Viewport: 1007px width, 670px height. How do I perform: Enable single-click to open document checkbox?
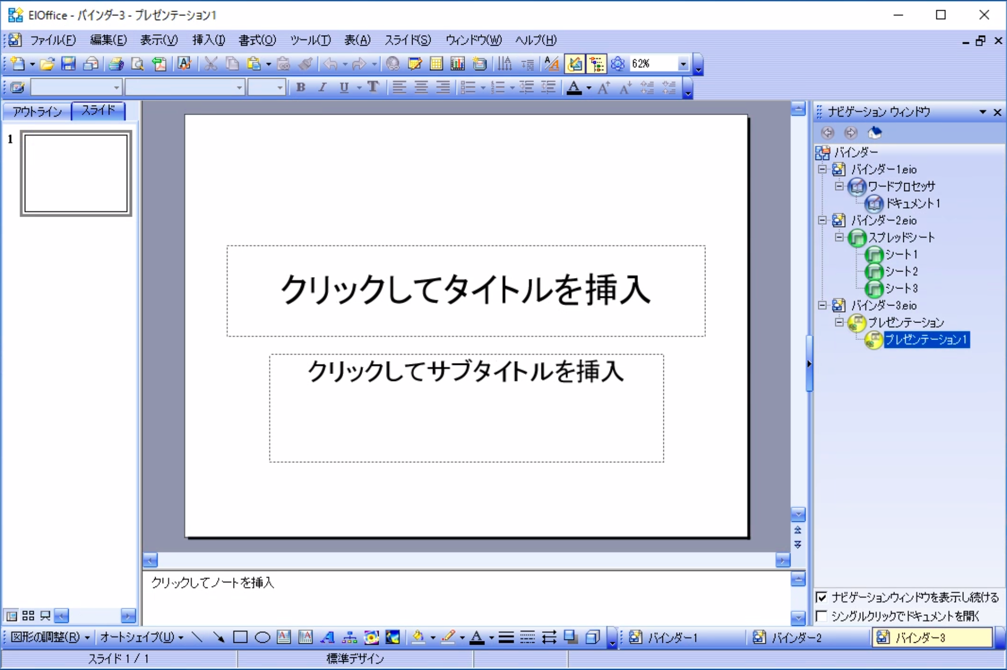tap(821, 616)
